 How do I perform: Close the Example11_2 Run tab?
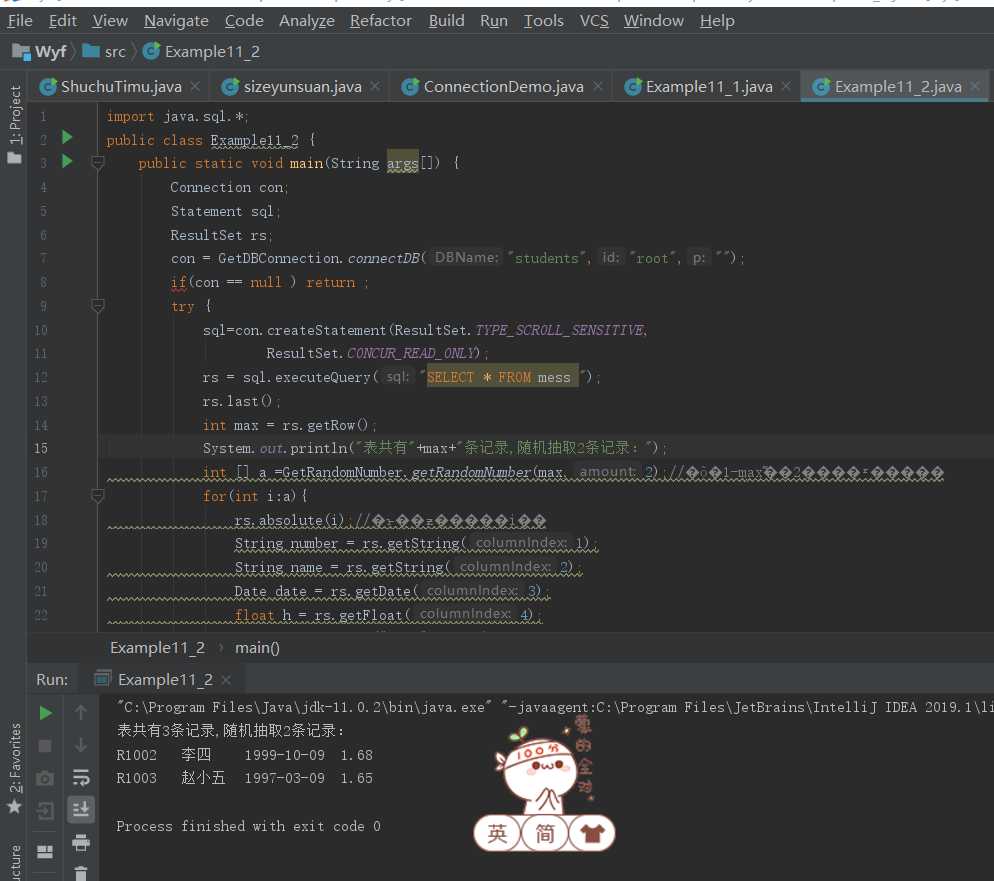226,680
